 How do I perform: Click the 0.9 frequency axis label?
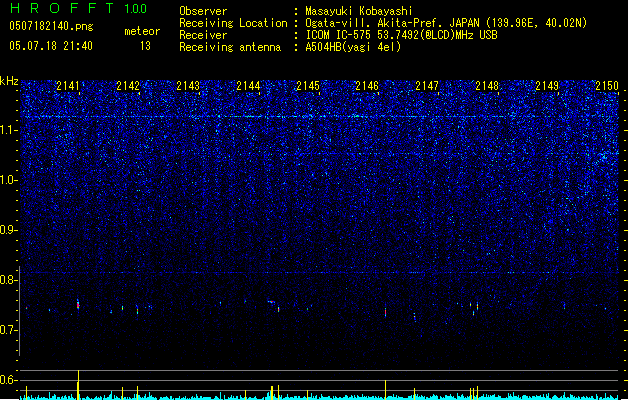coord(9,230)
